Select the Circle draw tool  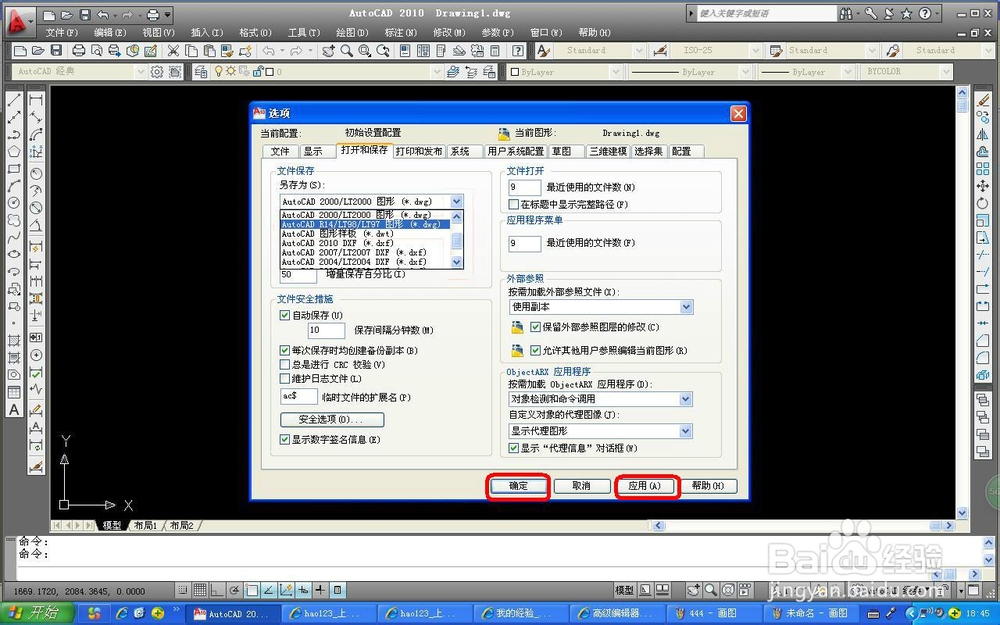[14, 203]
